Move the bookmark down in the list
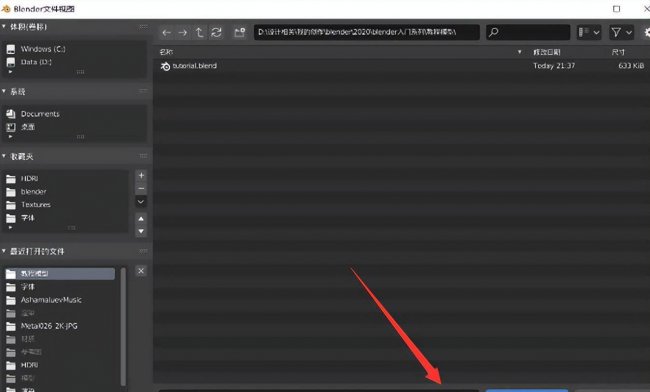Image resolution: width=650 pixels, height=392 pixels. (141, 231)
